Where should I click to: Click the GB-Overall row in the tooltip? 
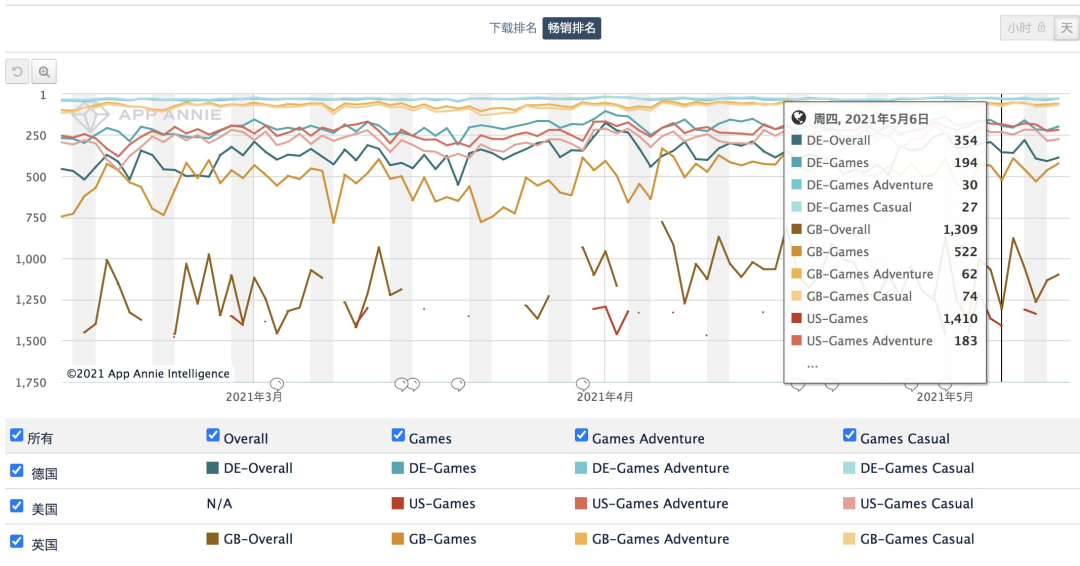click(884, 230)
